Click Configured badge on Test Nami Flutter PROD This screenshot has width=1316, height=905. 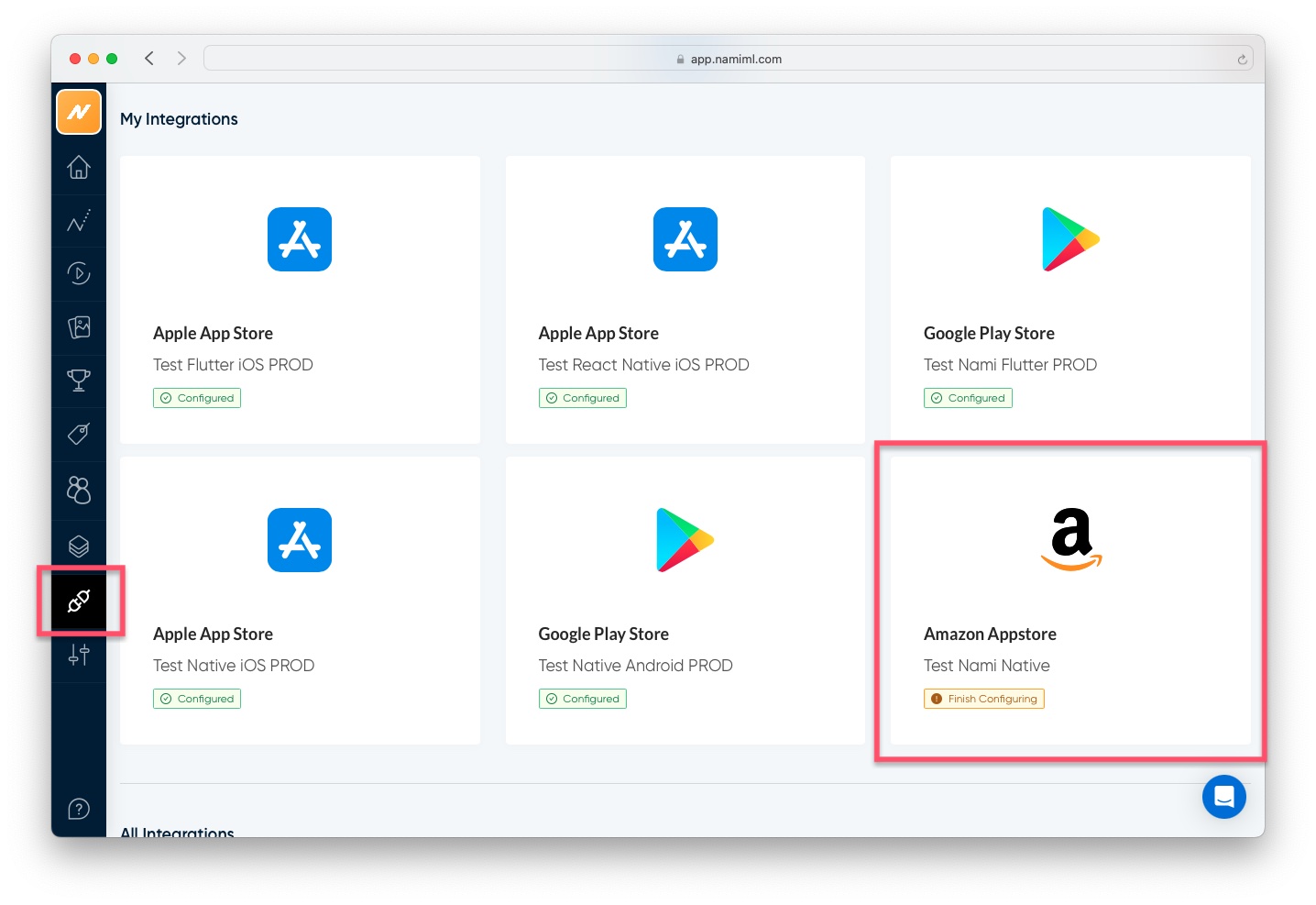968,398
